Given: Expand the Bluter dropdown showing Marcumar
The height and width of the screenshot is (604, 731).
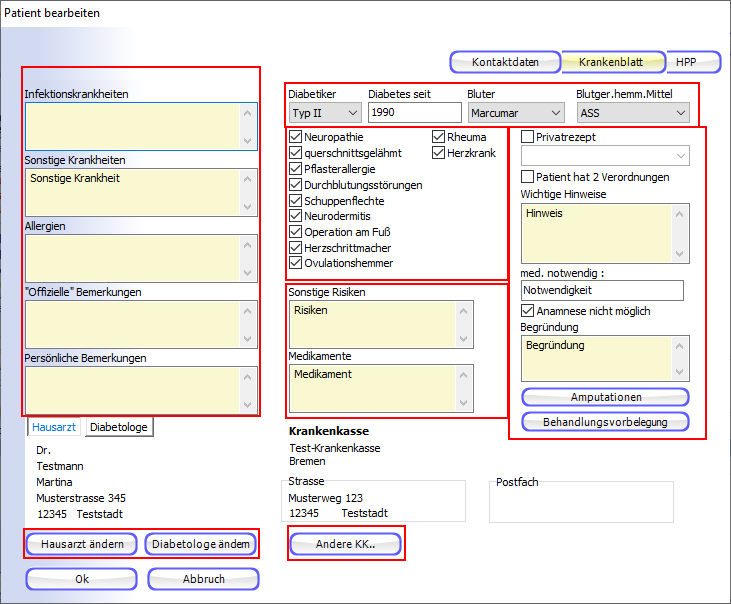Looking at the screenshot, I should 515,113.
